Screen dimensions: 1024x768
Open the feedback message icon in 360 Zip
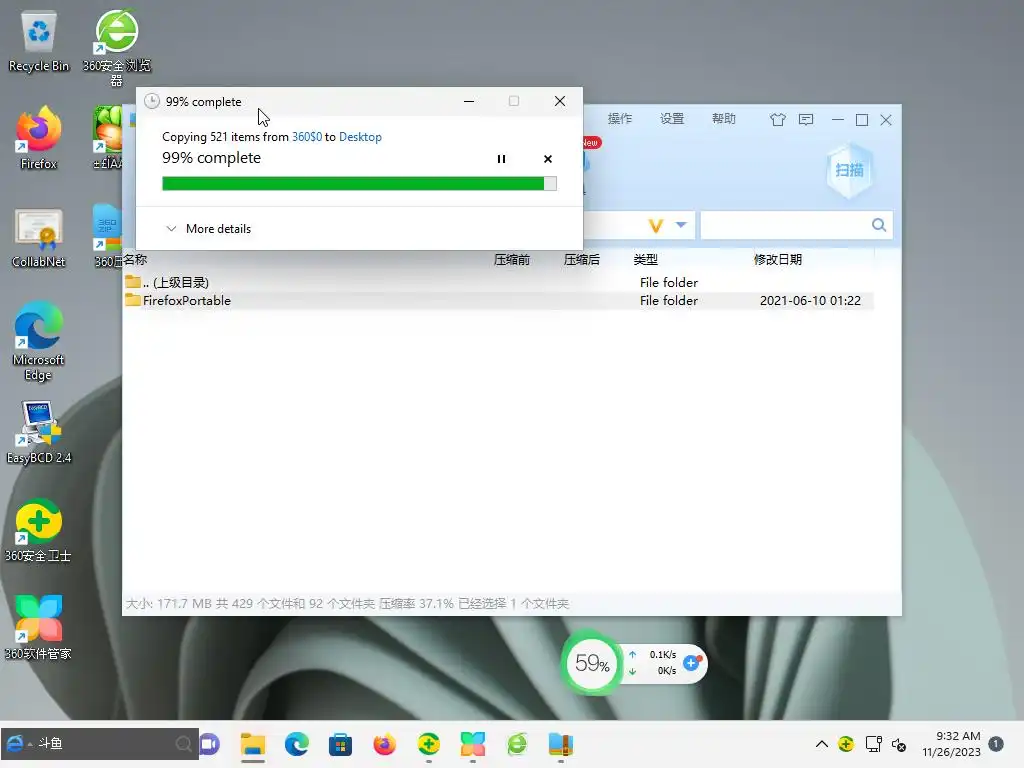806,120
